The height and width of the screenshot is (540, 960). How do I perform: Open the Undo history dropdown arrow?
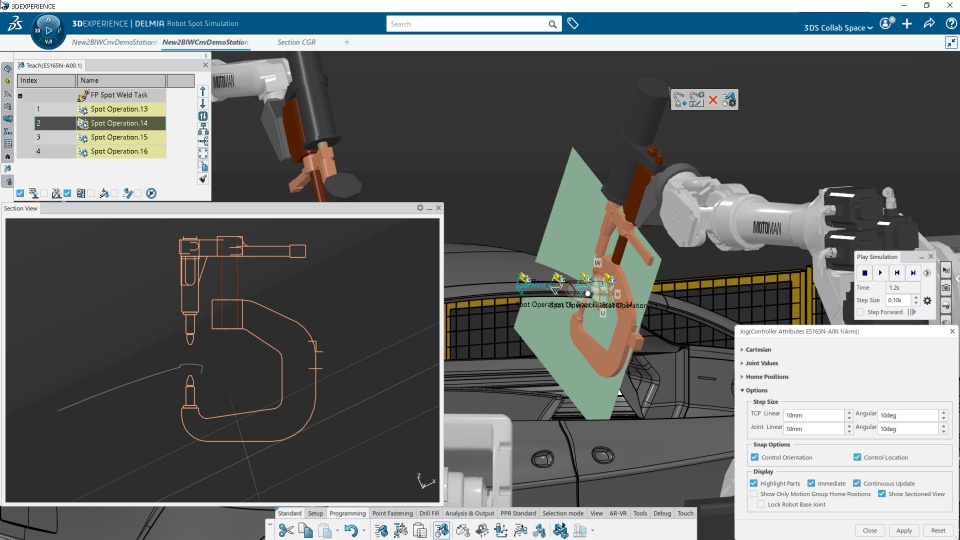click(x=363, y=531)
